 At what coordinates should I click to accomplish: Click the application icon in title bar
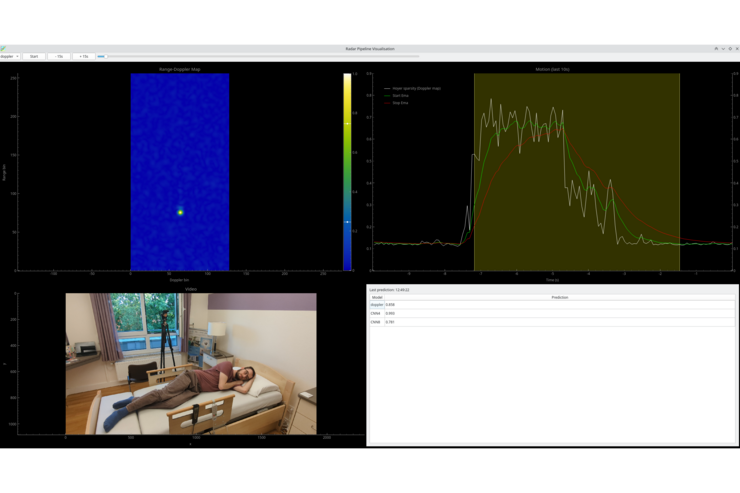click(3, 48)
